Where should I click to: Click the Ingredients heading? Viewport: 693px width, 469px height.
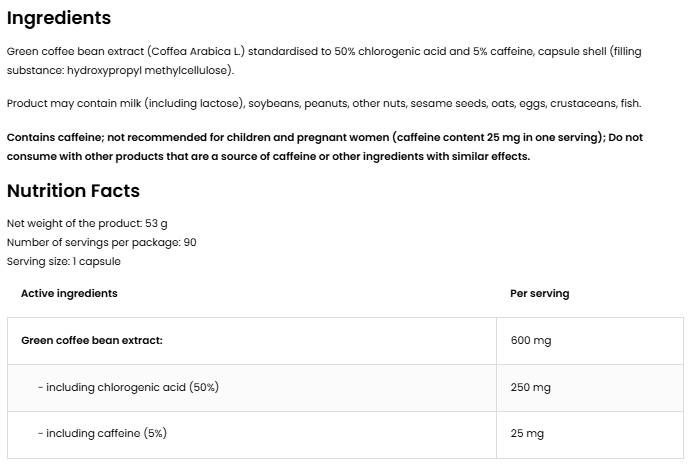pos(59,18)
